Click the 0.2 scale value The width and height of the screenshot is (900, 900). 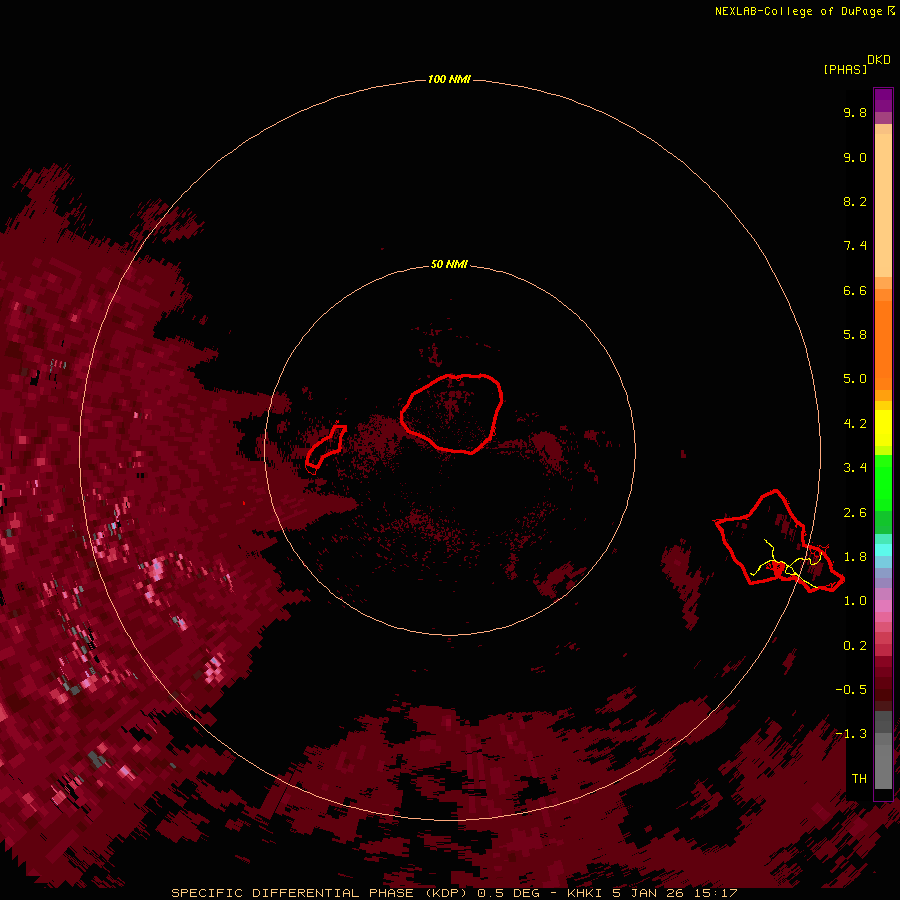[855, 646]
